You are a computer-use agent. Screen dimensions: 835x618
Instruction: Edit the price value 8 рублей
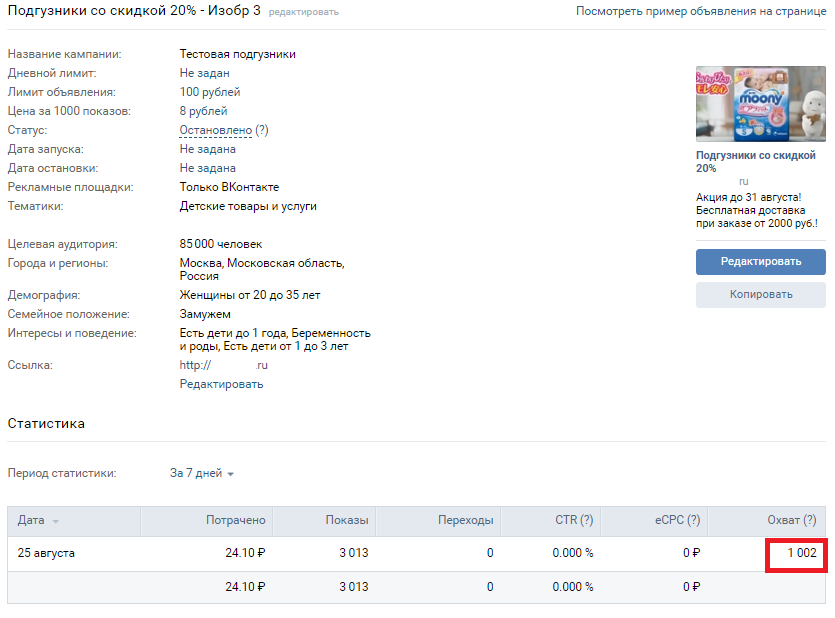tap(203, 111)
